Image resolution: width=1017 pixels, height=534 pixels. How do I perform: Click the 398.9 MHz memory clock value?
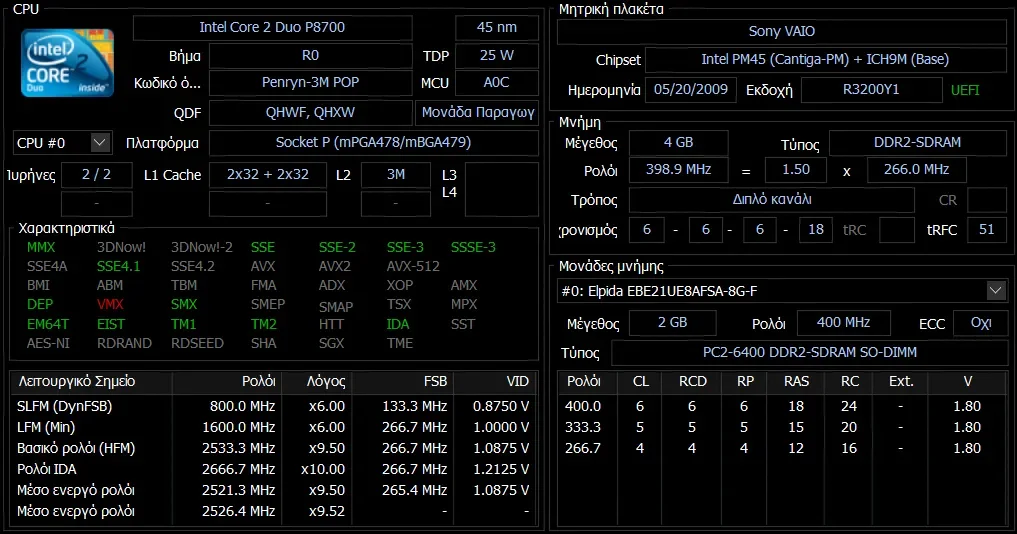(678, 170)
